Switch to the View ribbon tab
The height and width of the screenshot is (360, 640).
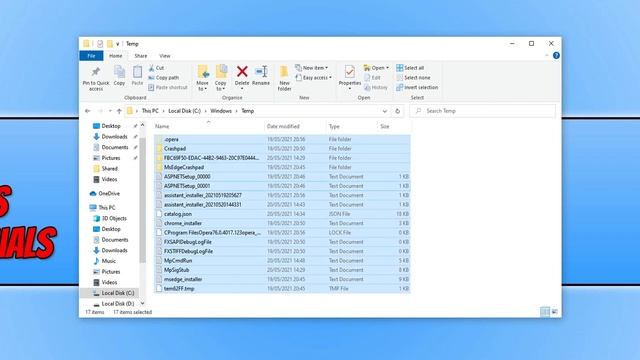pos(165,56)
